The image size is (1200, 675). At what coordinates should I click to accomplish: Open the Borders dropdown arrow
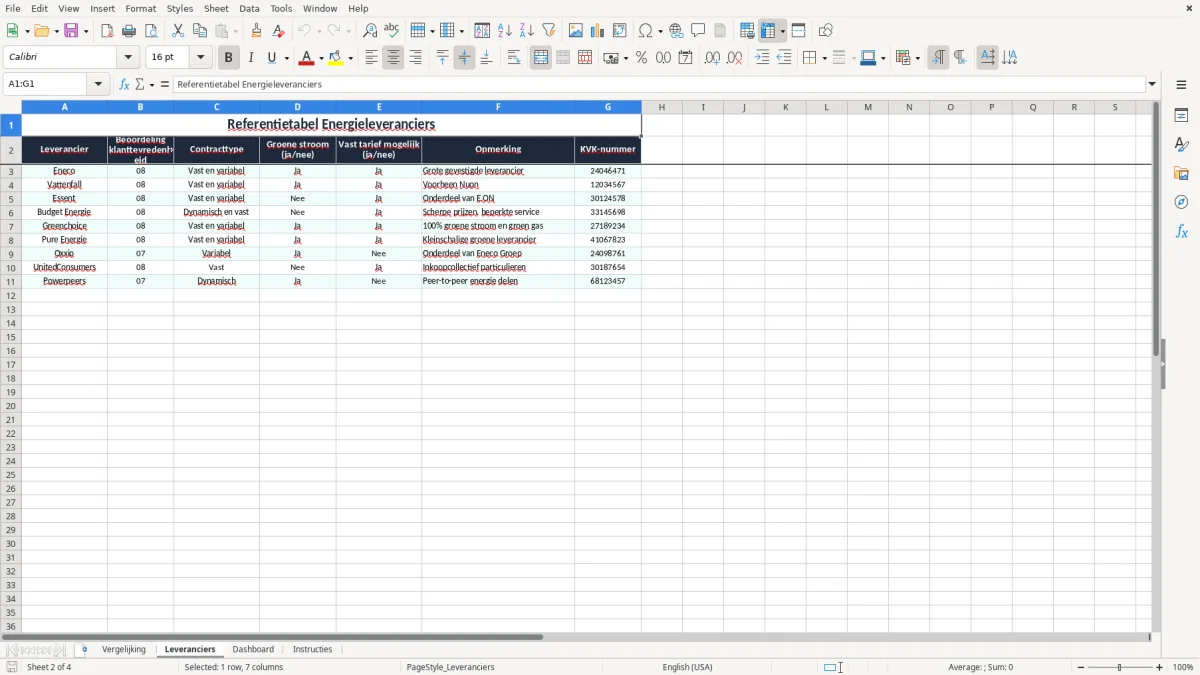(824, 58)
